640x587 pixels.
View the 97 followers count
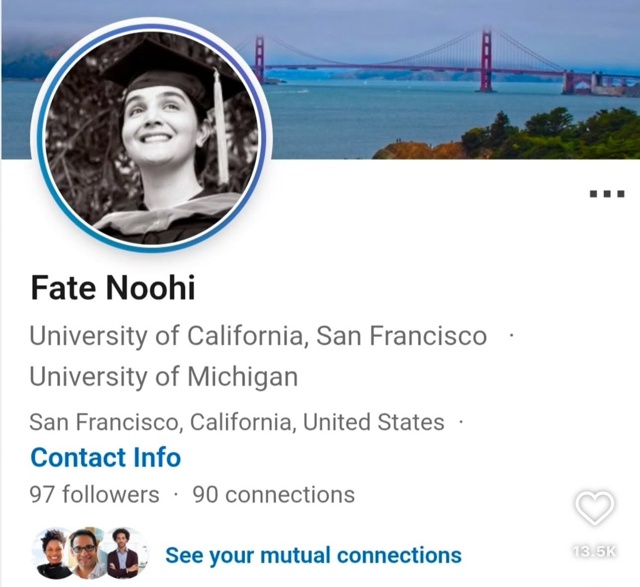tap(94, 494)
